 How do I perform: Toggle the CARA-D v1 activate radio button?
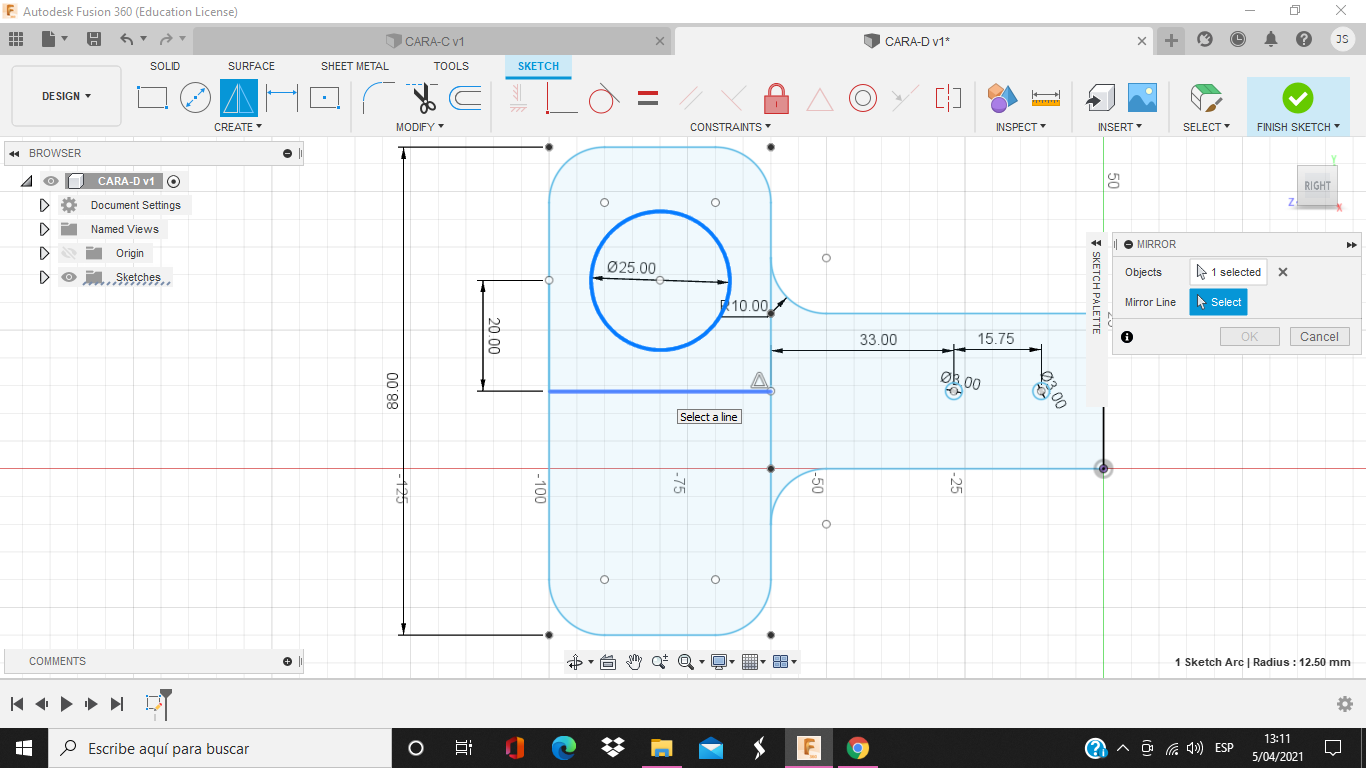click(174, 181)
